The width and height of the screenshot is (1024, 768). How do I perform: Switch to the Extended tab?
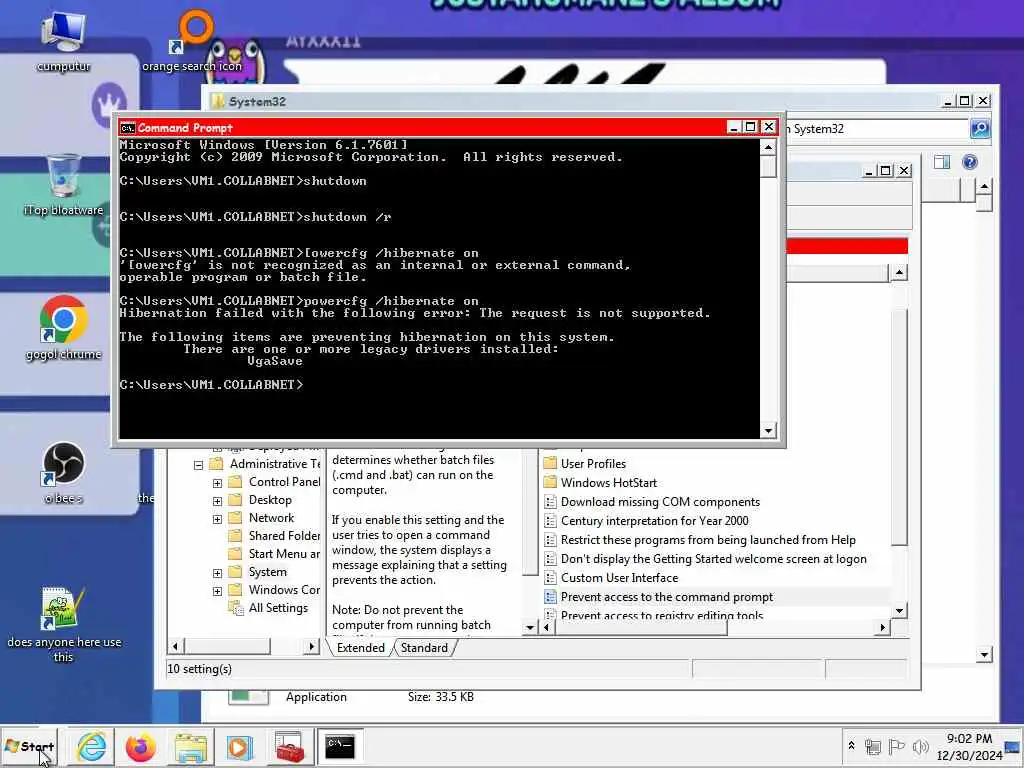[360, 648]
